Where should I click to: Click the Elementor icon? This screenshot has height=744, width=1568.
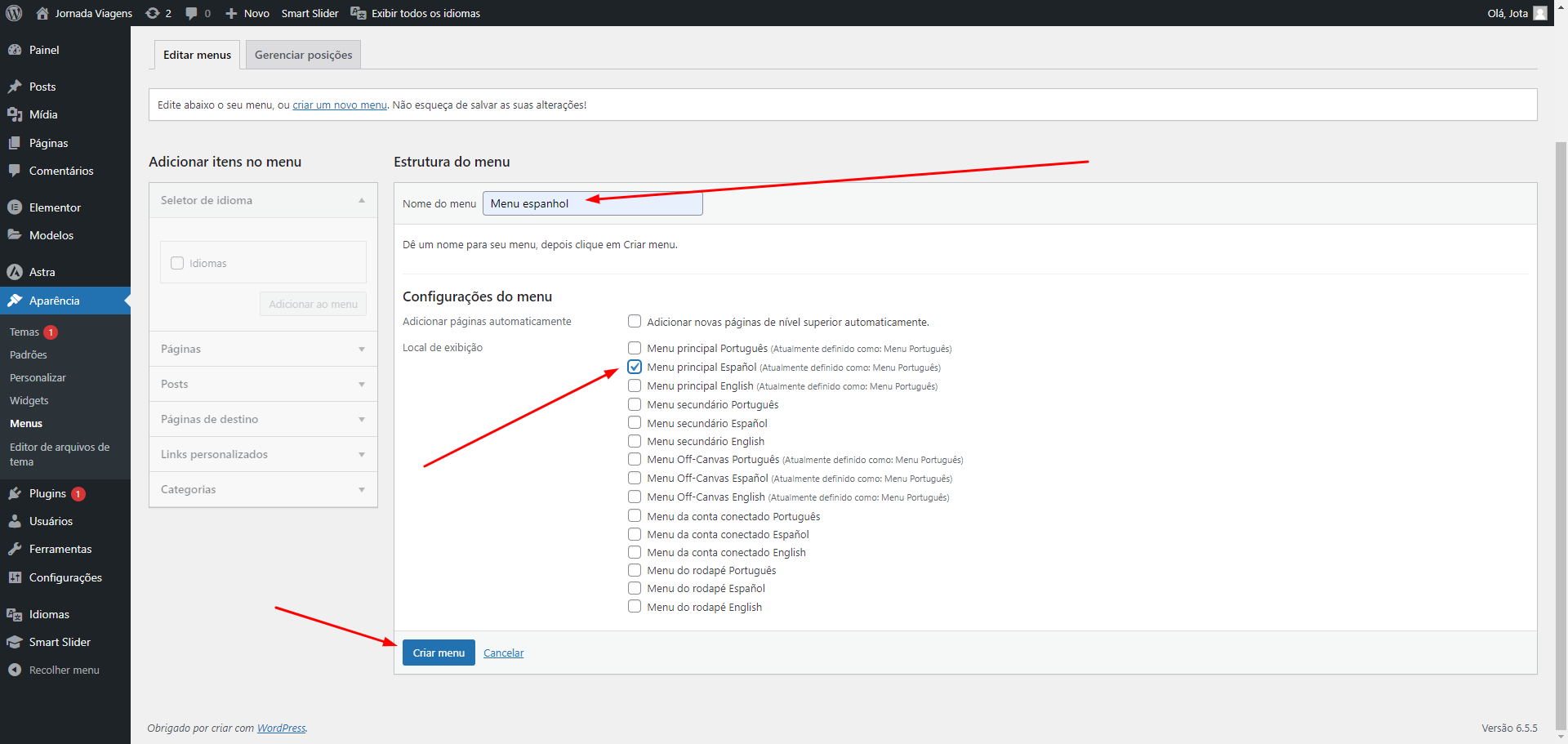15,207
